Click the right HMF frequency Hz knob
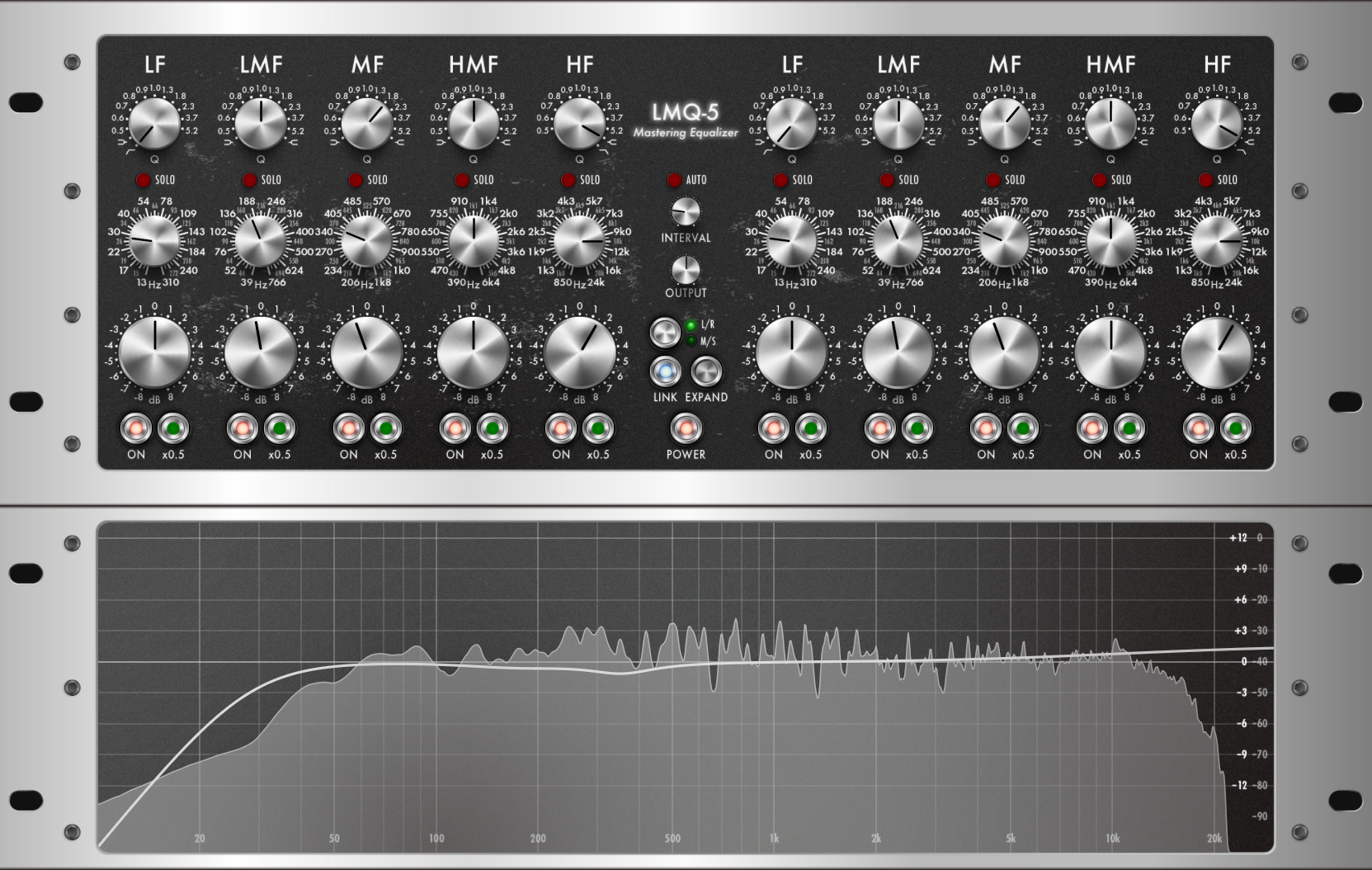Screen dimensions: 1372x870 click(x=1111, y=241)
